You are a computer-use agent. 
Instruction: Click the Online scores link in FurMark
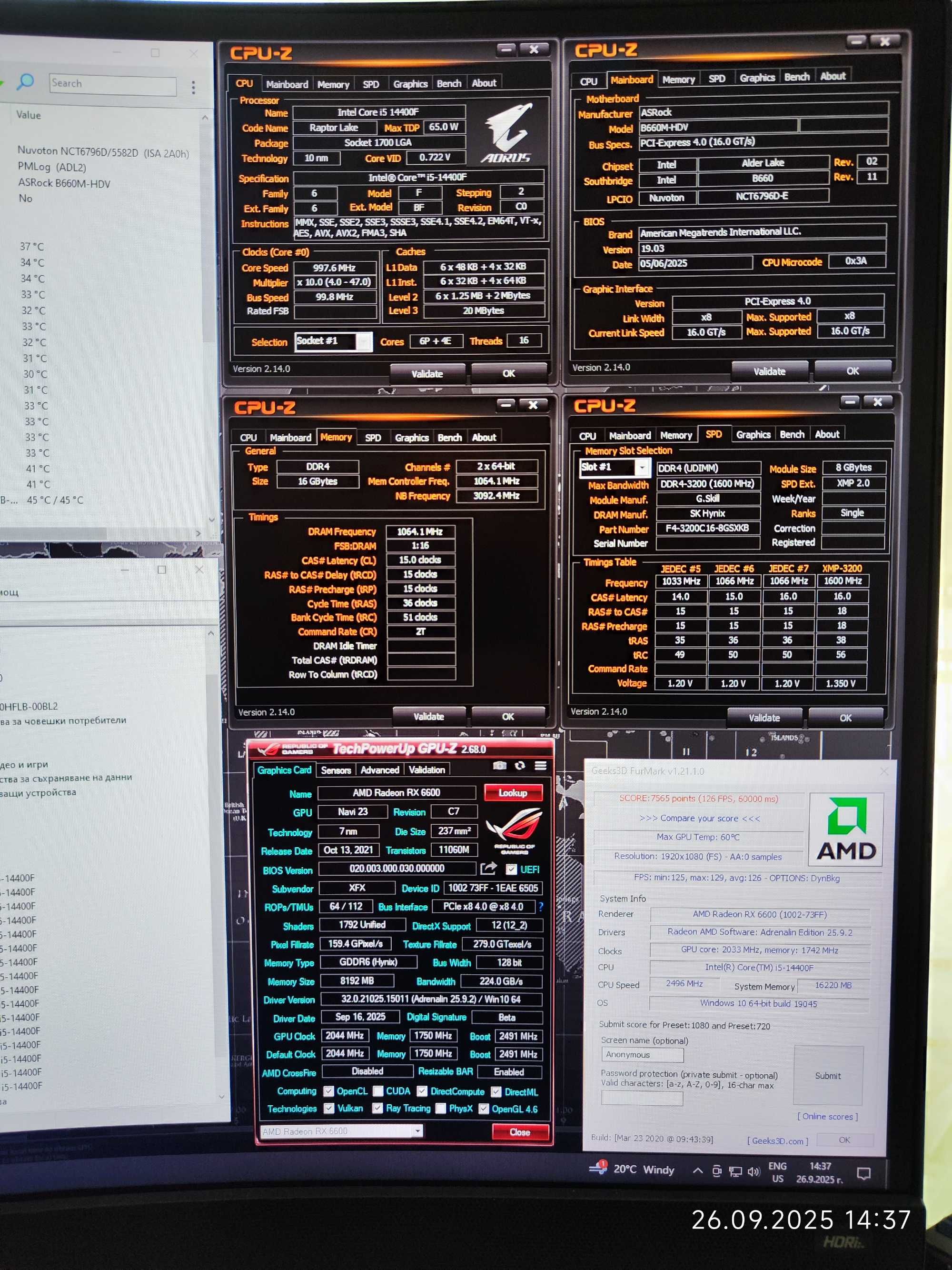click(827, 1116)
